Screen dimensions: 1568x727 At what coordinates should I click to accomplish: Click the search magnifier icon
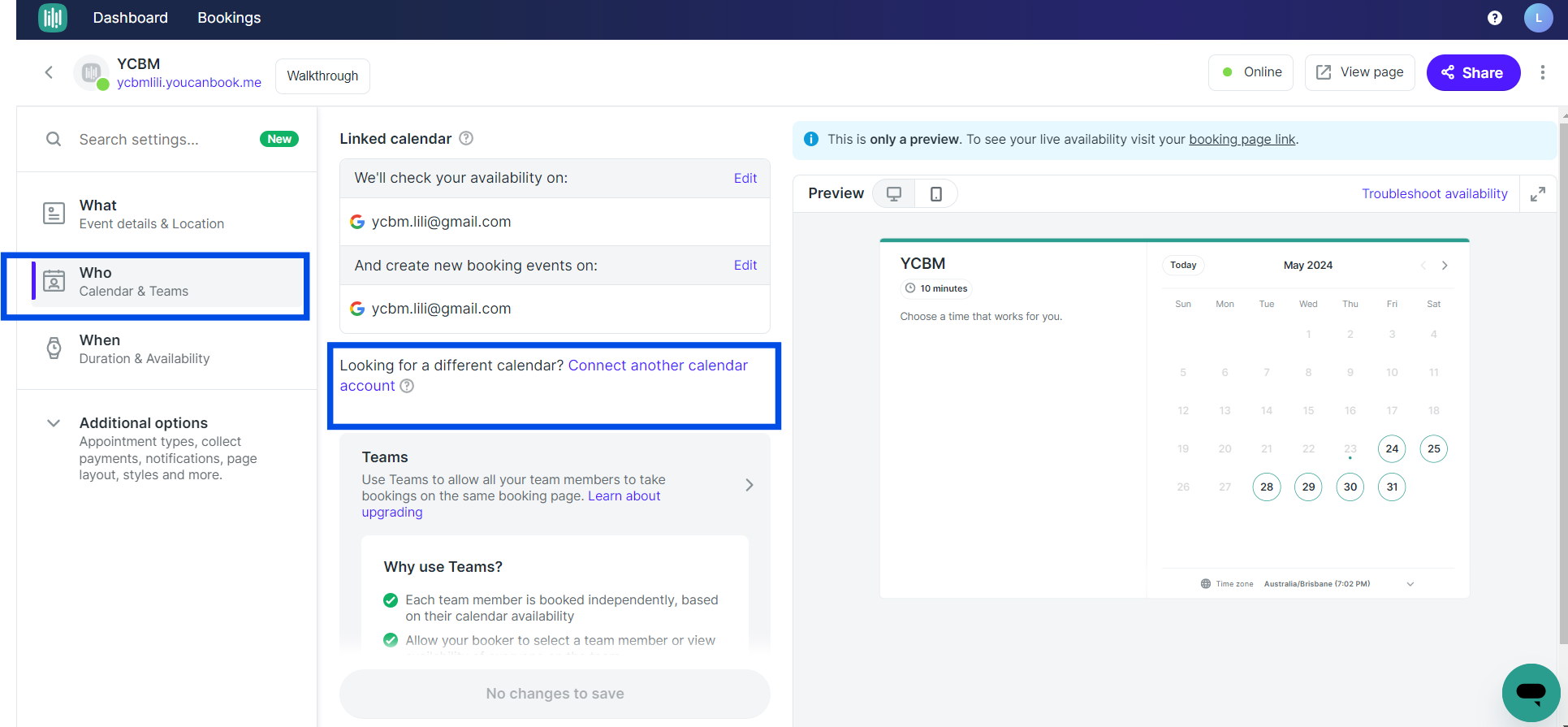[54, 139]
